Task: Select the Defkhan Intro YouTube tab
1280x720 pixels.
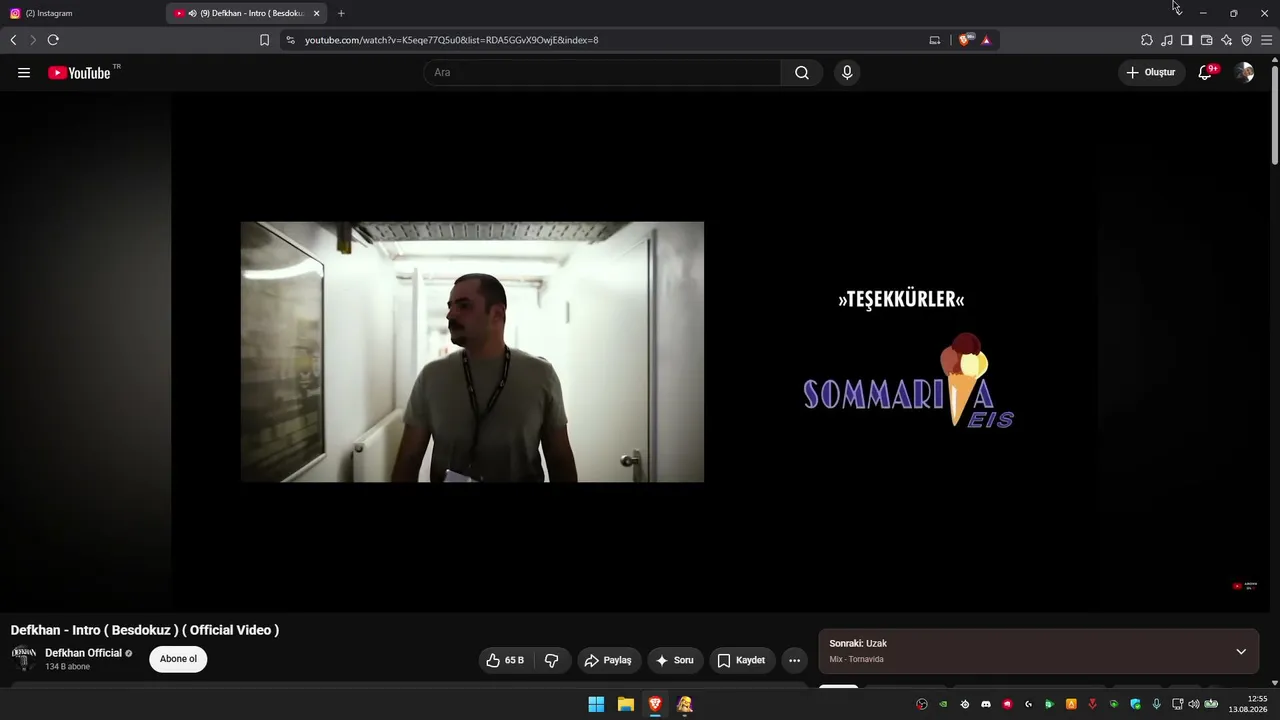Action: pos(246,13)
